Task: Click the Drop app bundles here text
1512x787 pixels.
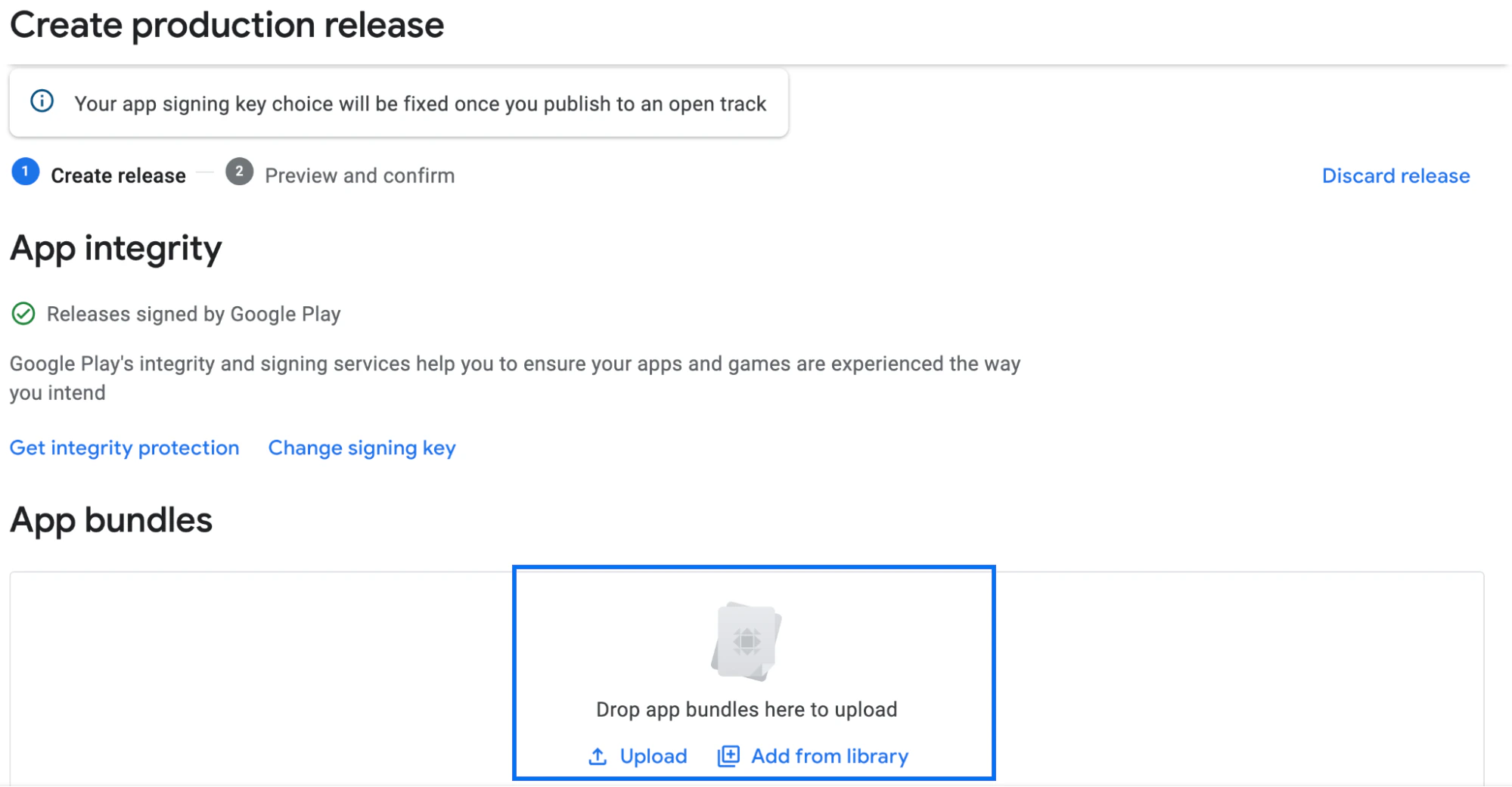Action: point(747,709)
